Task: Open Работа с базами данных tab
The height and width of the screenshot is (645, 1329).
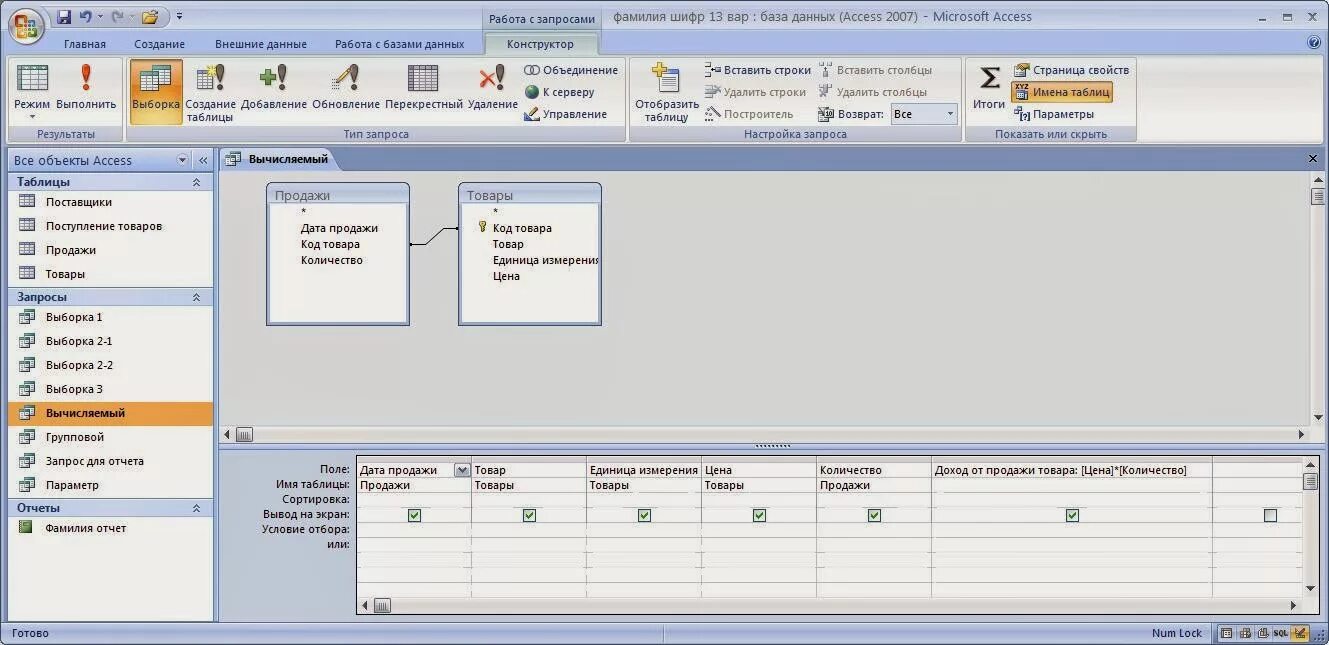Action: pyautogui.click(x=400, y=44)
